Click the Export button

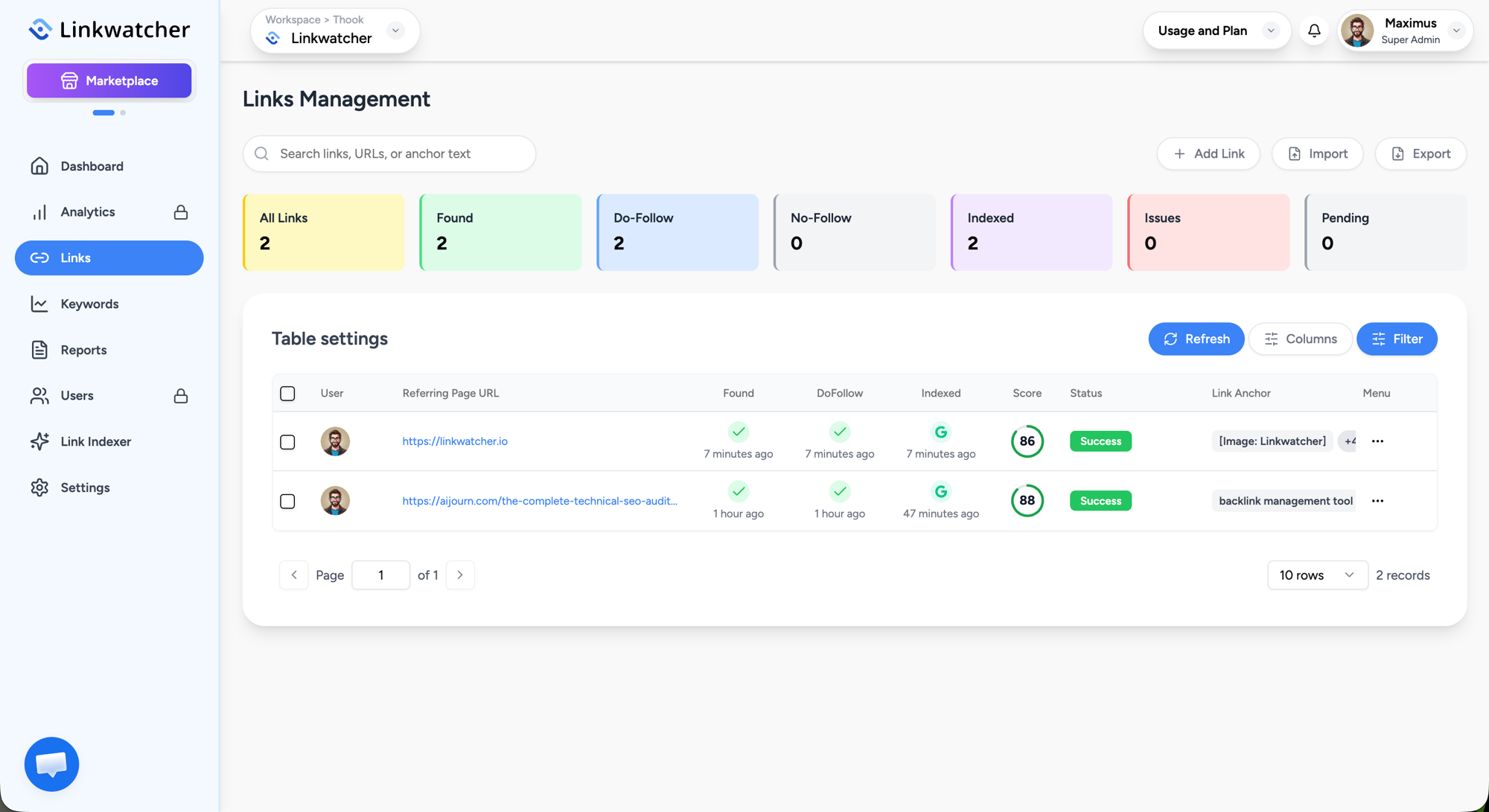point(1421,153)
